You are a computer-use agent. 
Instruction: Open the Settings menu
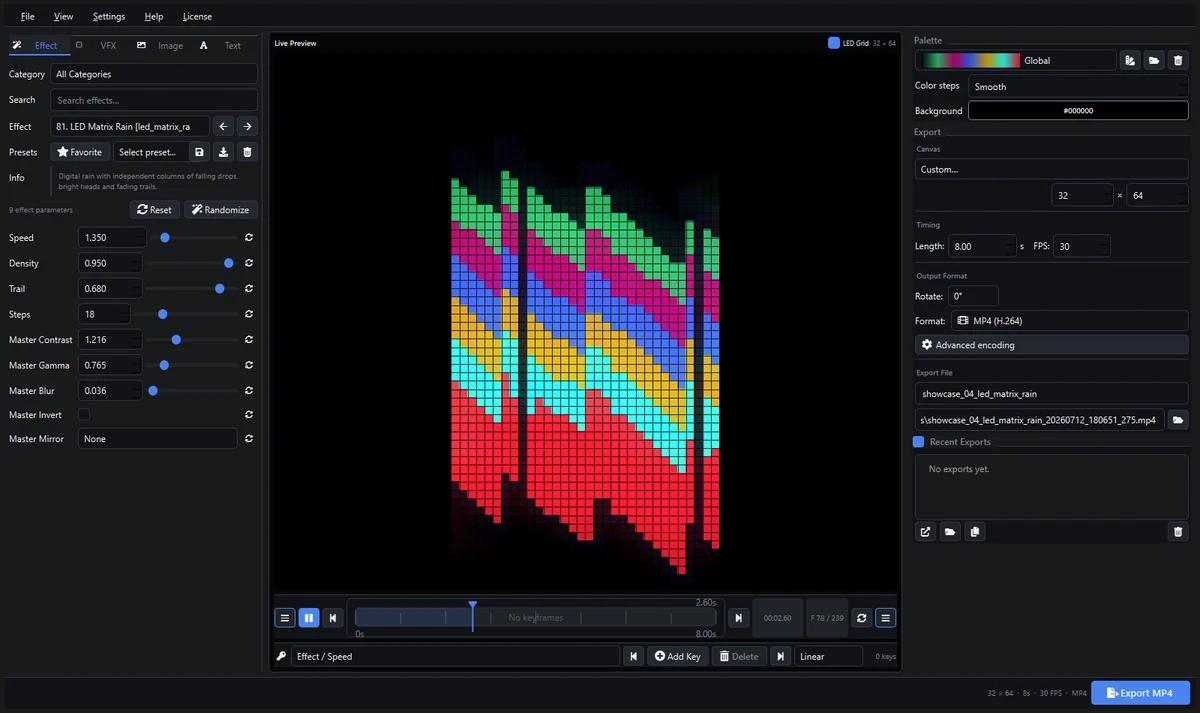109,16
